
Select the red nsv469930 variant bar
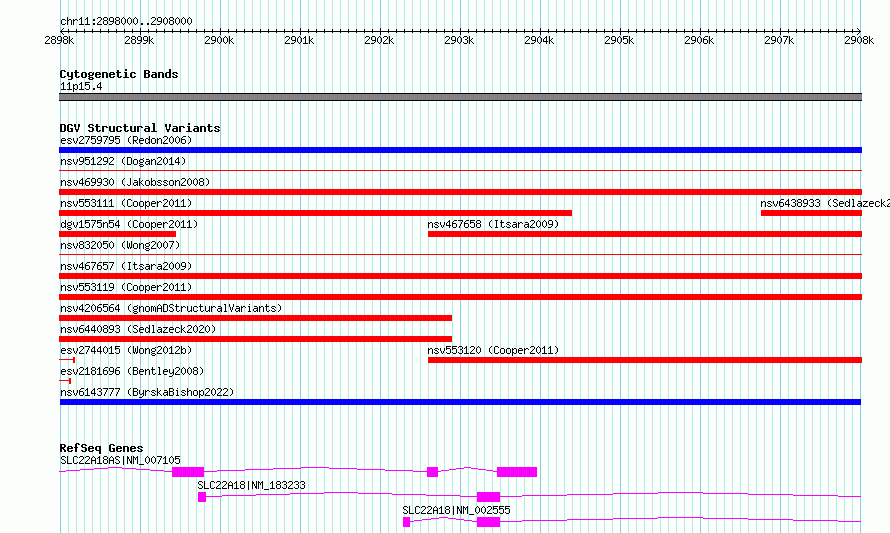click(x=460, y=192)
